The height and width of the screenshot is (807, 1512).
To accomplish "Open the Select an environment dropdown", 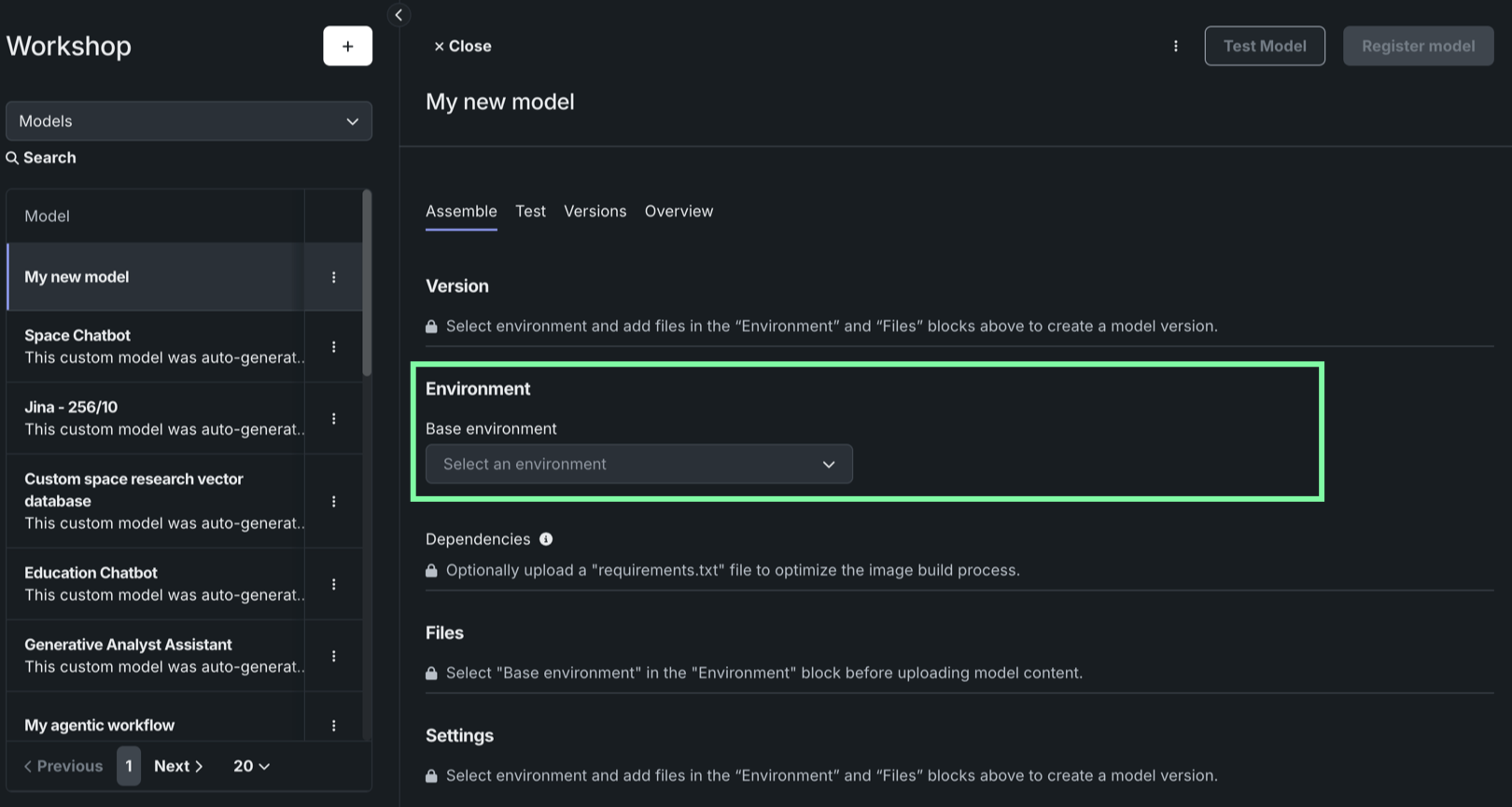I will [638, 464].
